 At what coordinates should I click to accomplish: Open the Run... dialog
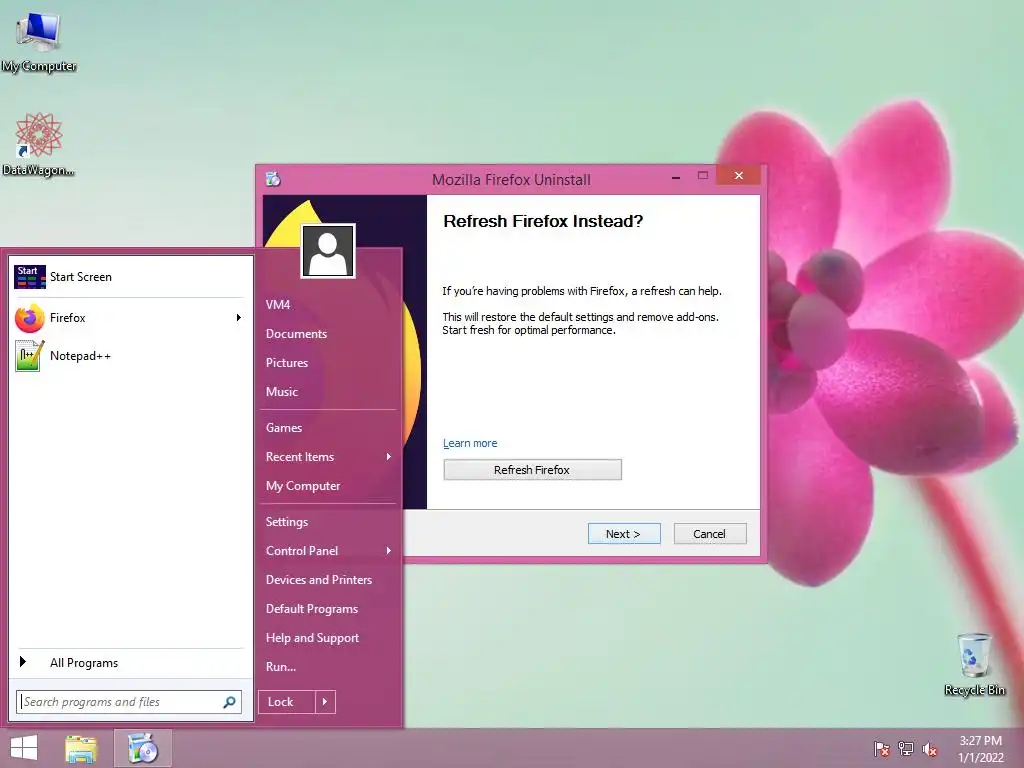click(x=281, y=667)
